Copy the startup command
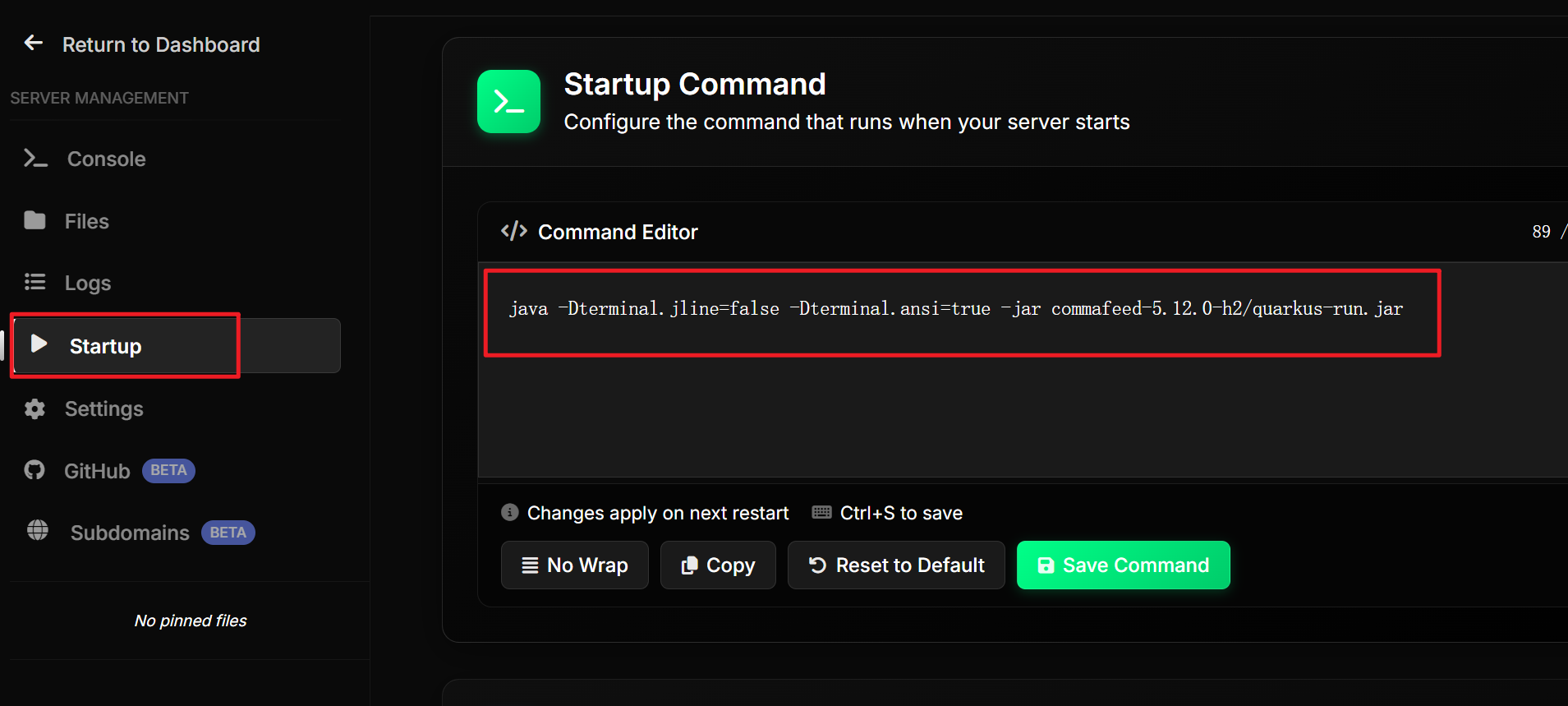 tap(718, 565)
